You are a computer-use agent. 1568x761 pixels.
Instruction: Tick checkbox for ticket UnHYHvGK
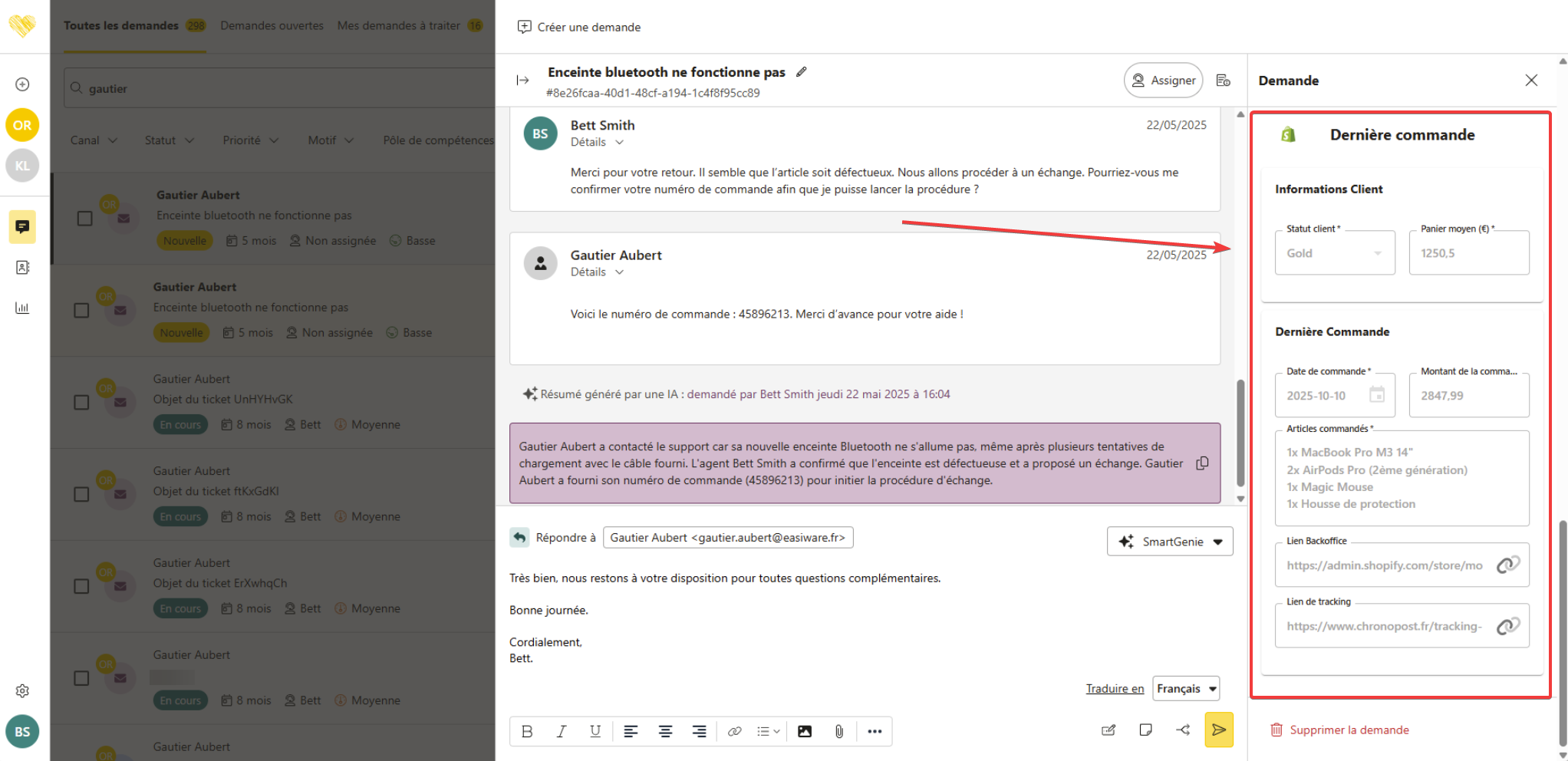[81, 402]
